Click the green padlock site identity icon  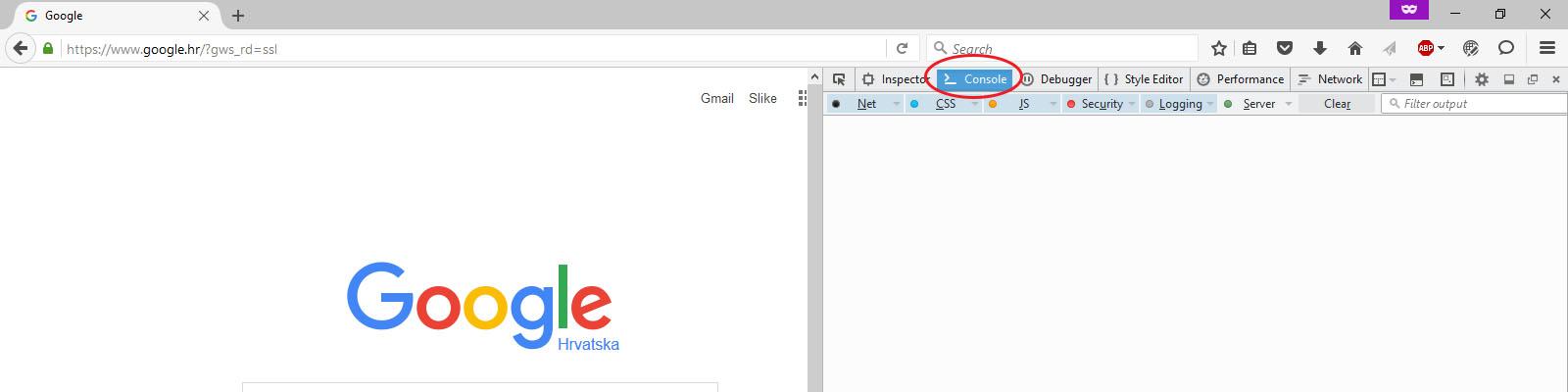tap(47, 48)
